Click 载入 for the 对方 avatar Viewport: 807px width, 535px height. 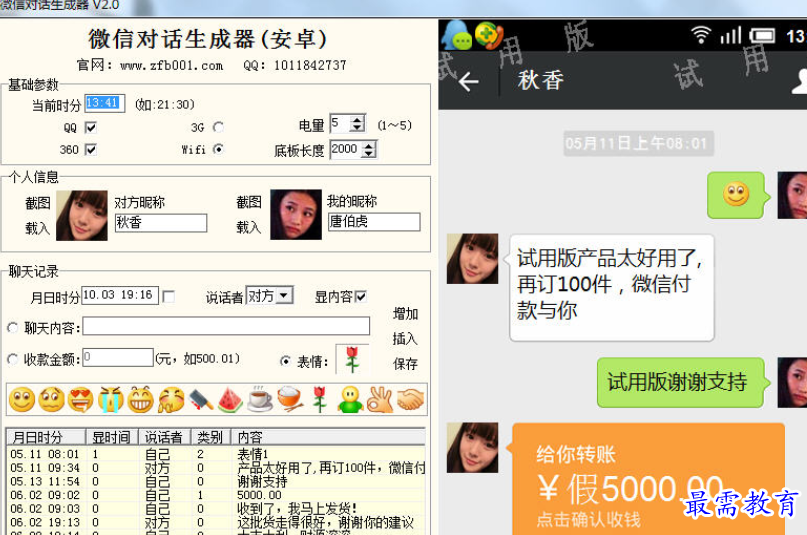click(x=38, y=228)
